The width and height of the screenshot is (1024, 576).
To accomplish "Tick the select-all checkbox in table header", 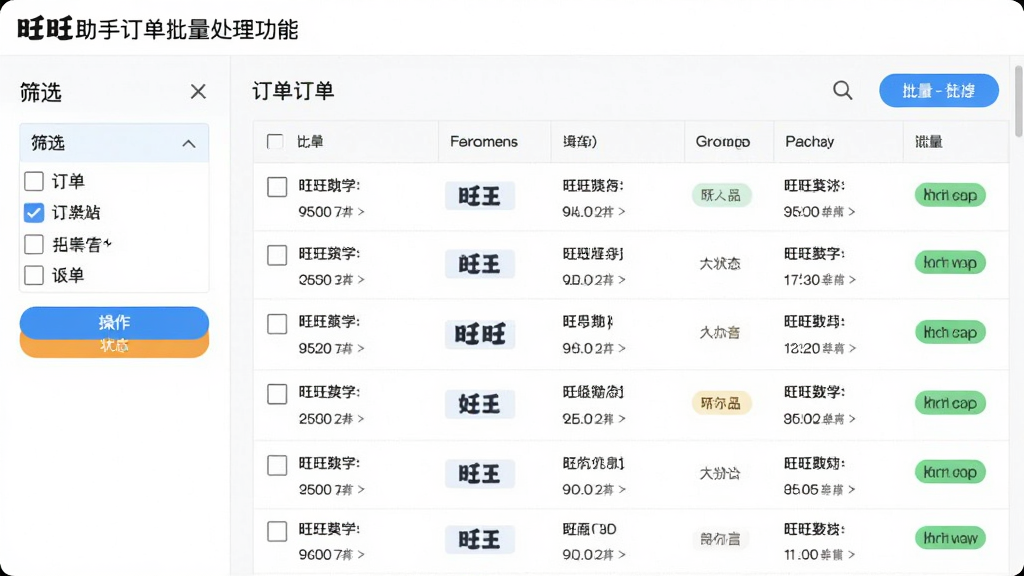I will [275, 142].
